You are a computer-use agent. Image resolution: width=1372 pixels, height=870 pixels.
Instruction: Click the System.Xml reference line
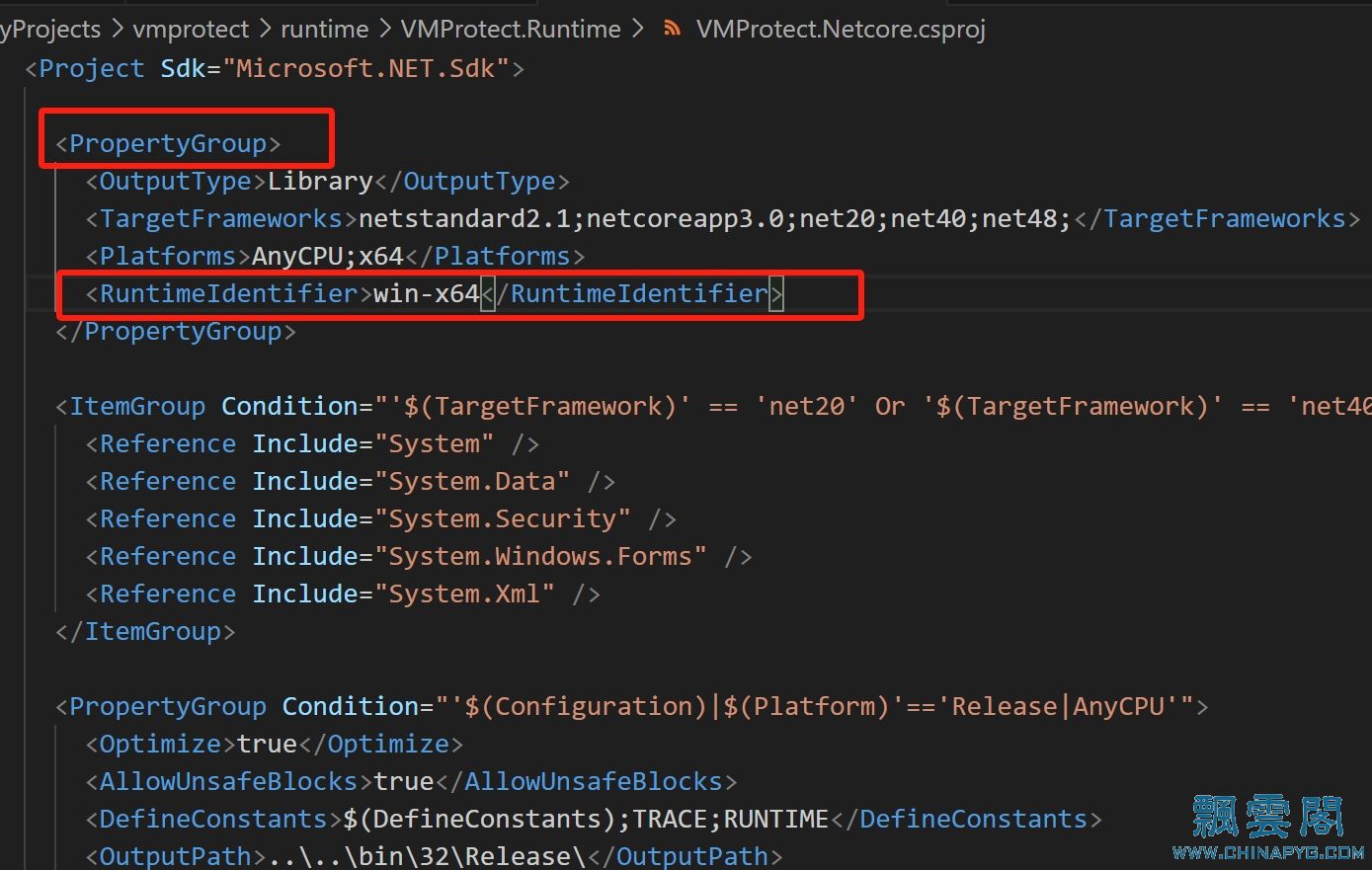tap(343, 594)
